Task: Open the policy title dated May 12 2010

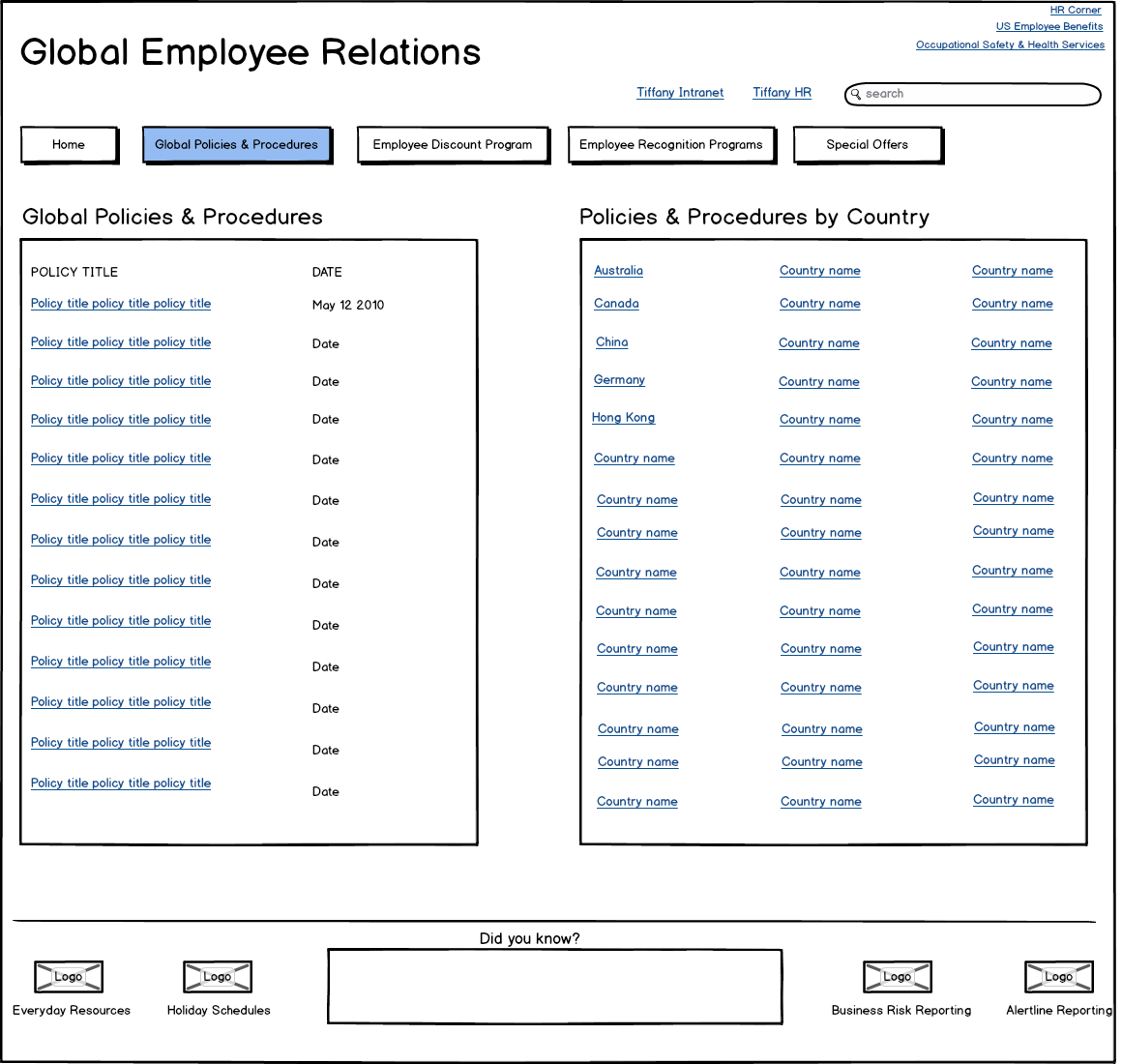Action: (x=121, y=304)
